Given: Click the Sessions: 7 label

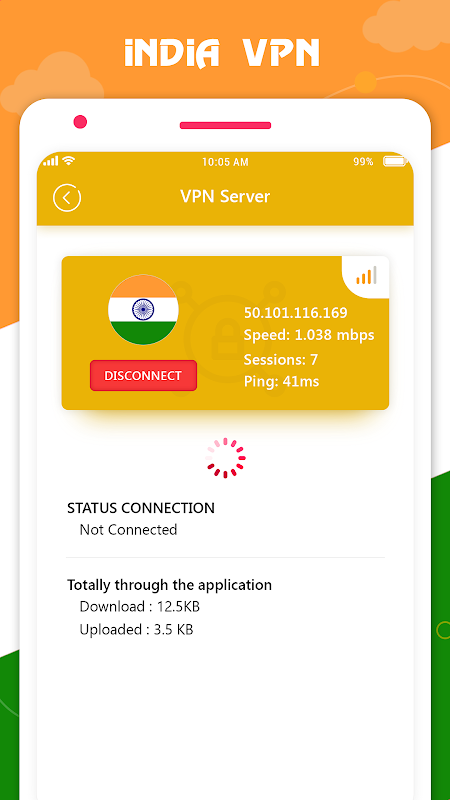Looking at the screenshot, I should pos(281,360).
